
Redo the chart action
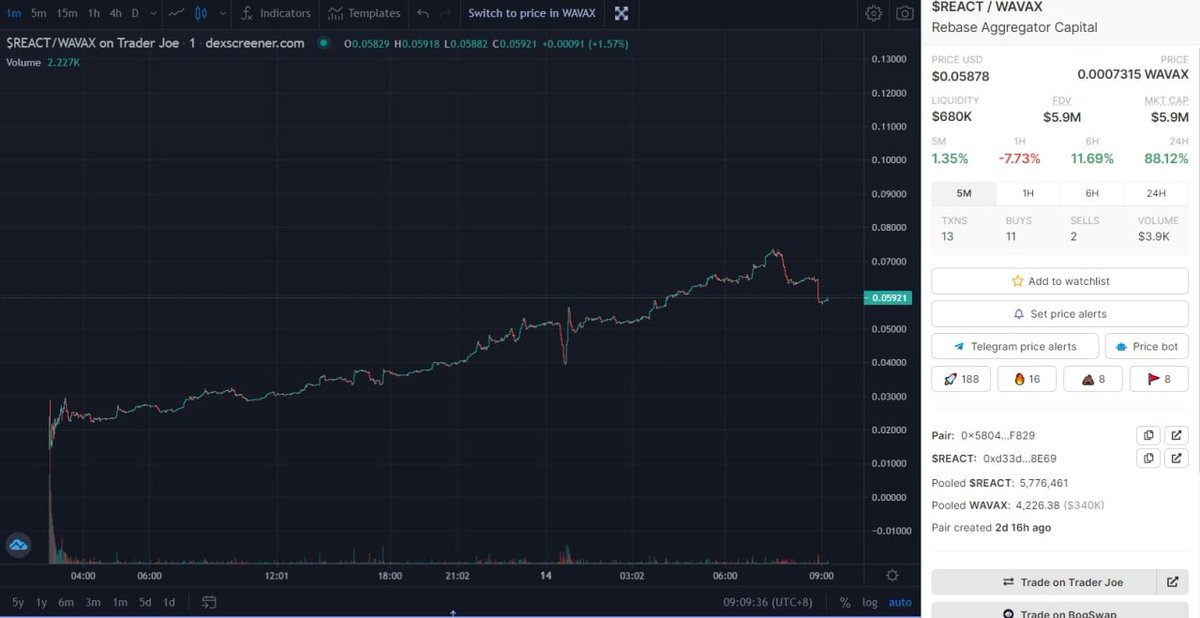tap(446, 13)
